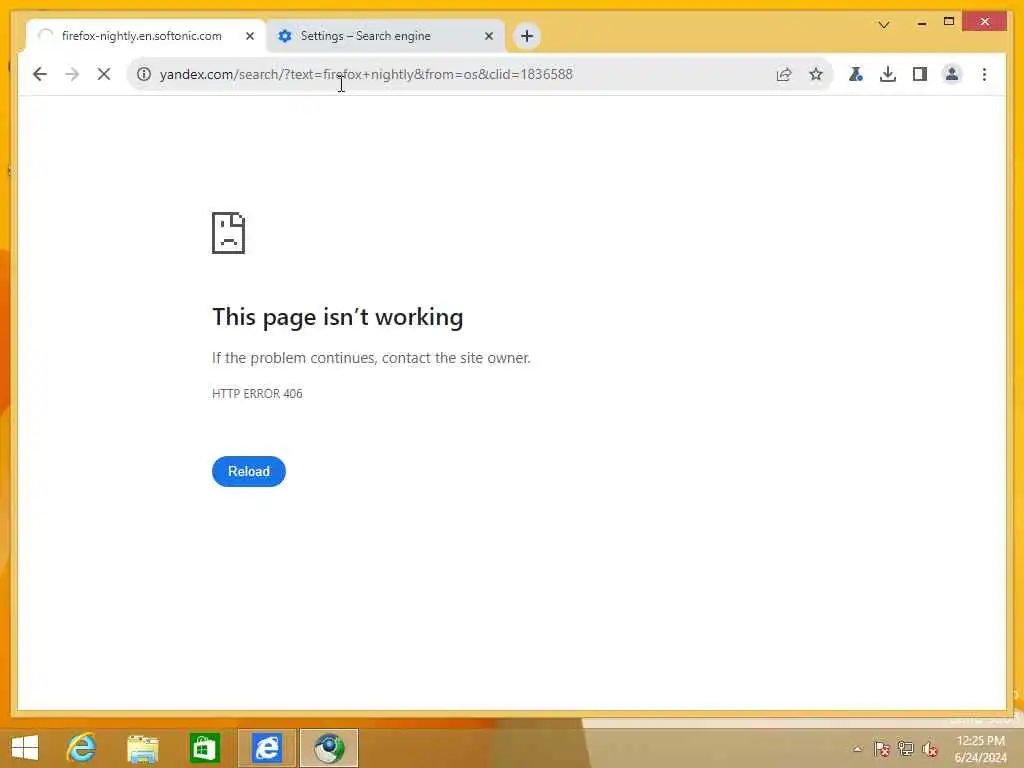Click the Reload button
Viewport: 1024px width, 768px height.
tap(249, 472)
